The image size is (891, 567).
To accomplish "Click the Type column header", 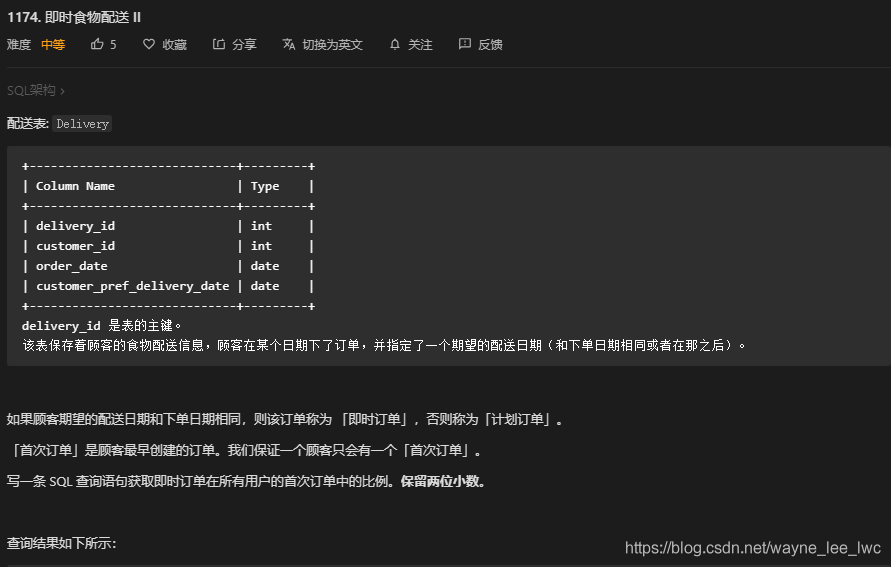I will (265, 186).
